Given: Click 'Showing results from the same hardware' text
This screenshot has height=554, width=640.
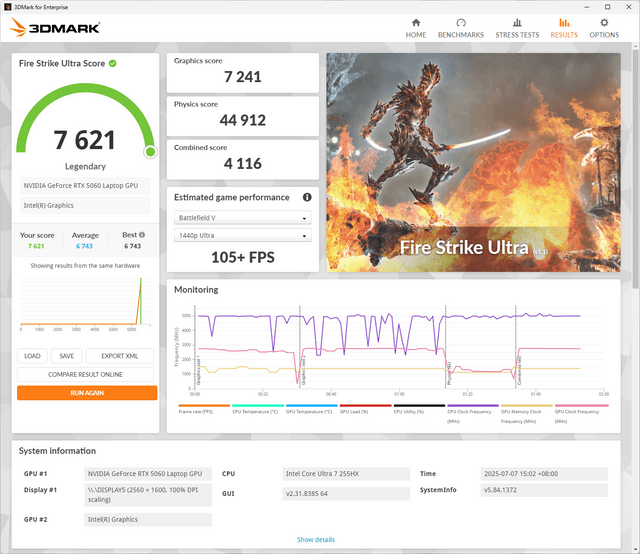Looking at the screenshot, I should (85, 265).
